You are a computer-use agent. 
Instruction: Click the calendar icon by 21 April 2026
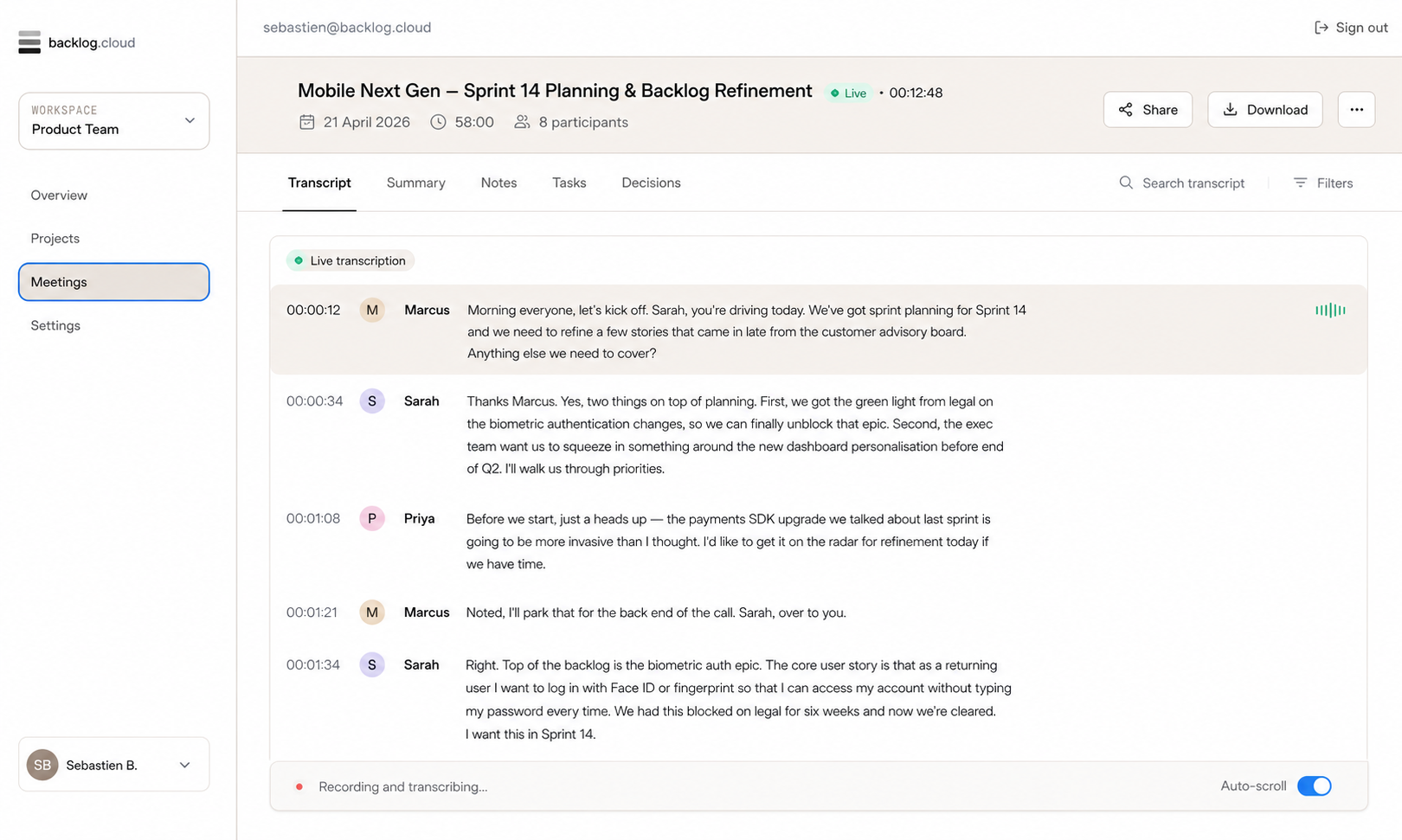307,122
